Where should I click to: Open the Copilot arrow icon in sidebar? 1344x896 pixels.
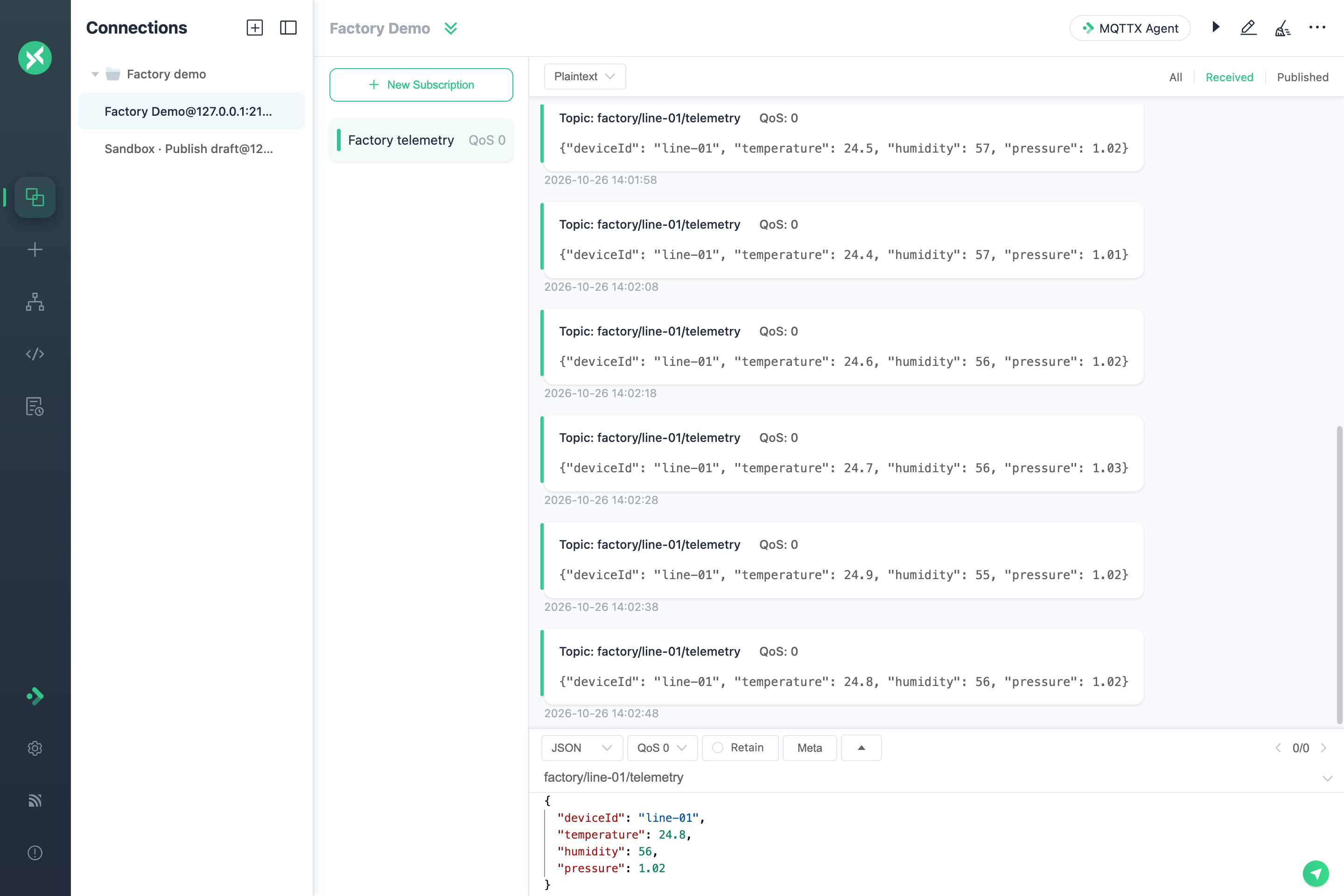click(x=35, y=696)
